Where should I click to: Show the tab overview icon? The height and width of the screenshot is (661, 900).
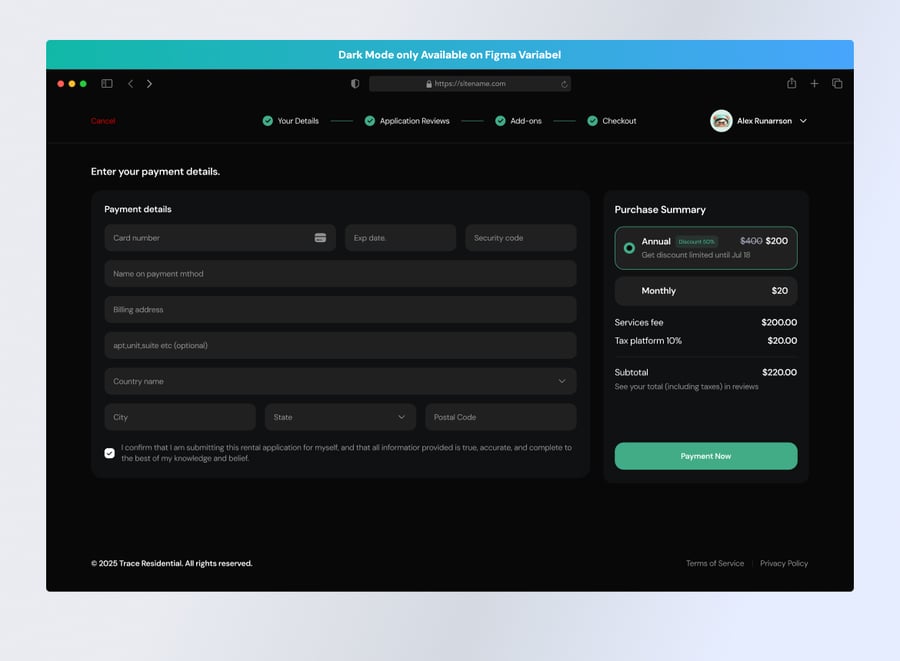(837, 84)
